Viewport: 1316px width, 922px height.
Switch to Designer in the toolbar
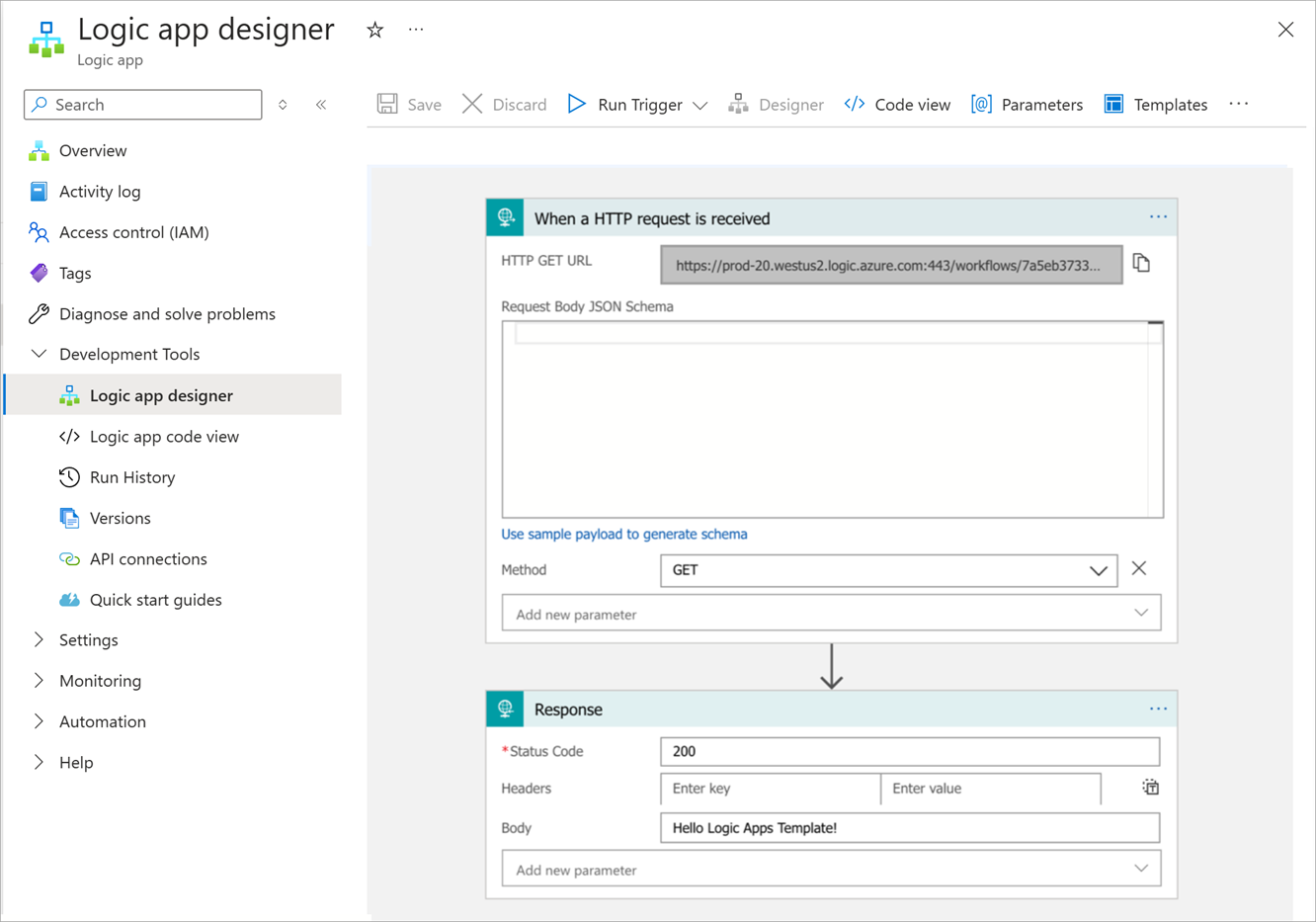click(x=776, y=105)
